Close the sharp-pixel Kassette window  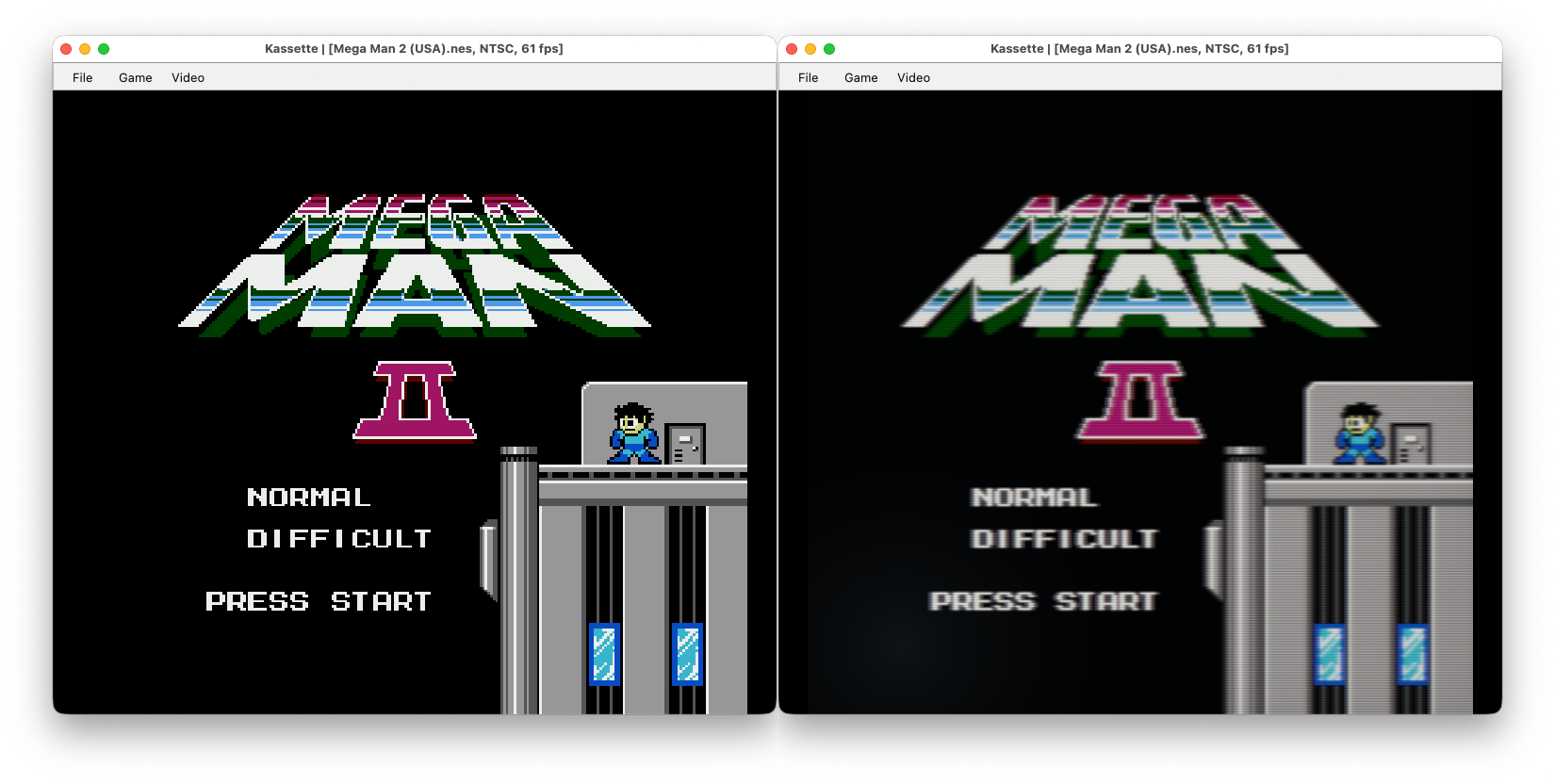point(66,49)
